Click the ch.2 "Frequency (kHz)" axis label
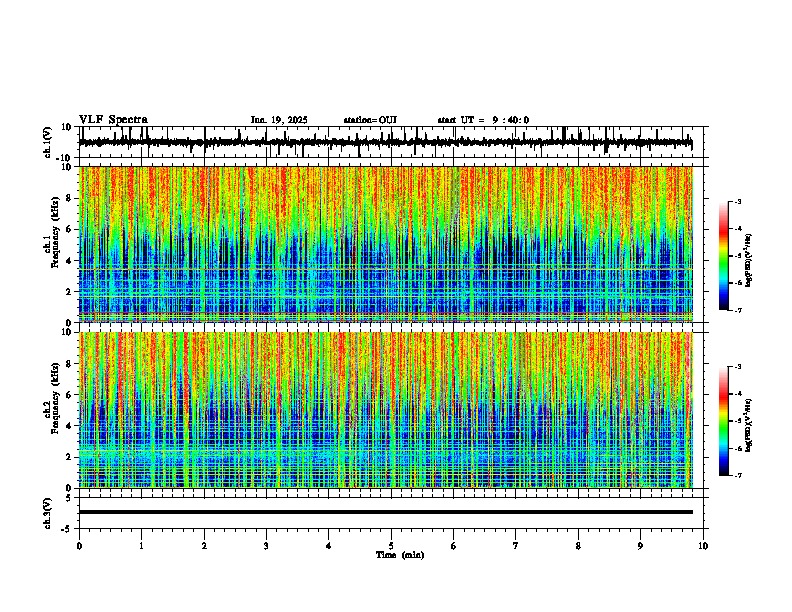Viewport: 792px width, 612px height. [x=55, y=398]
